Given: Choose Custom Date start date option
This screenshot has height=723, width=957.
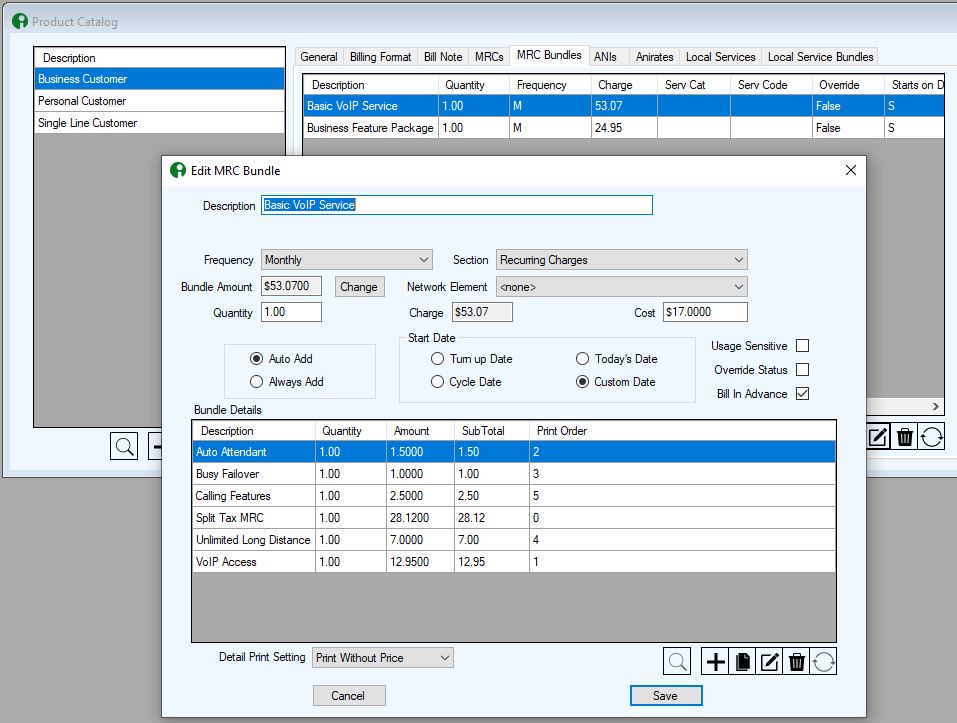Looking at the screenshot, I should point(582,382).
